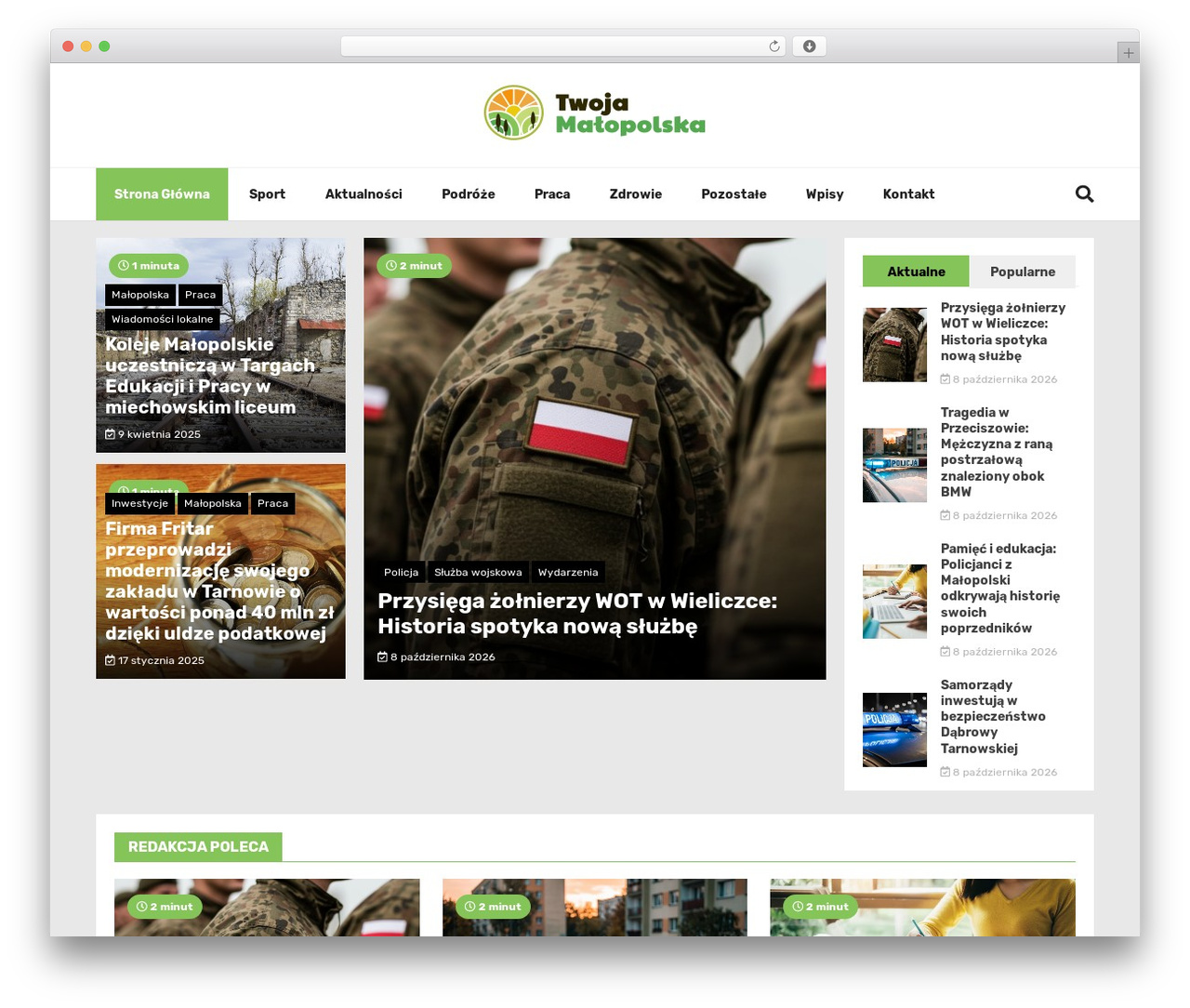Click Samorządy inwestują police light thumbnail
The height and width of the screenshot is (1008, 1190).
[894, 730]
